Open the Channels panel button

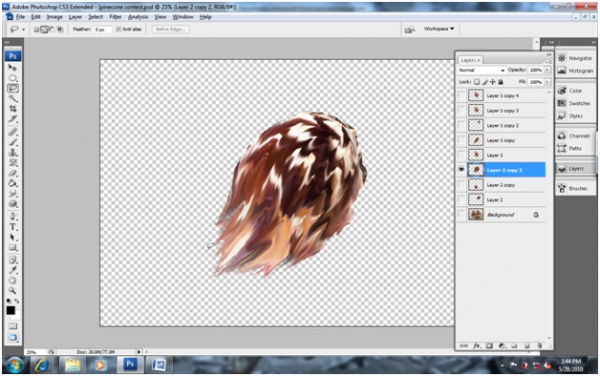tap(575, 136)
